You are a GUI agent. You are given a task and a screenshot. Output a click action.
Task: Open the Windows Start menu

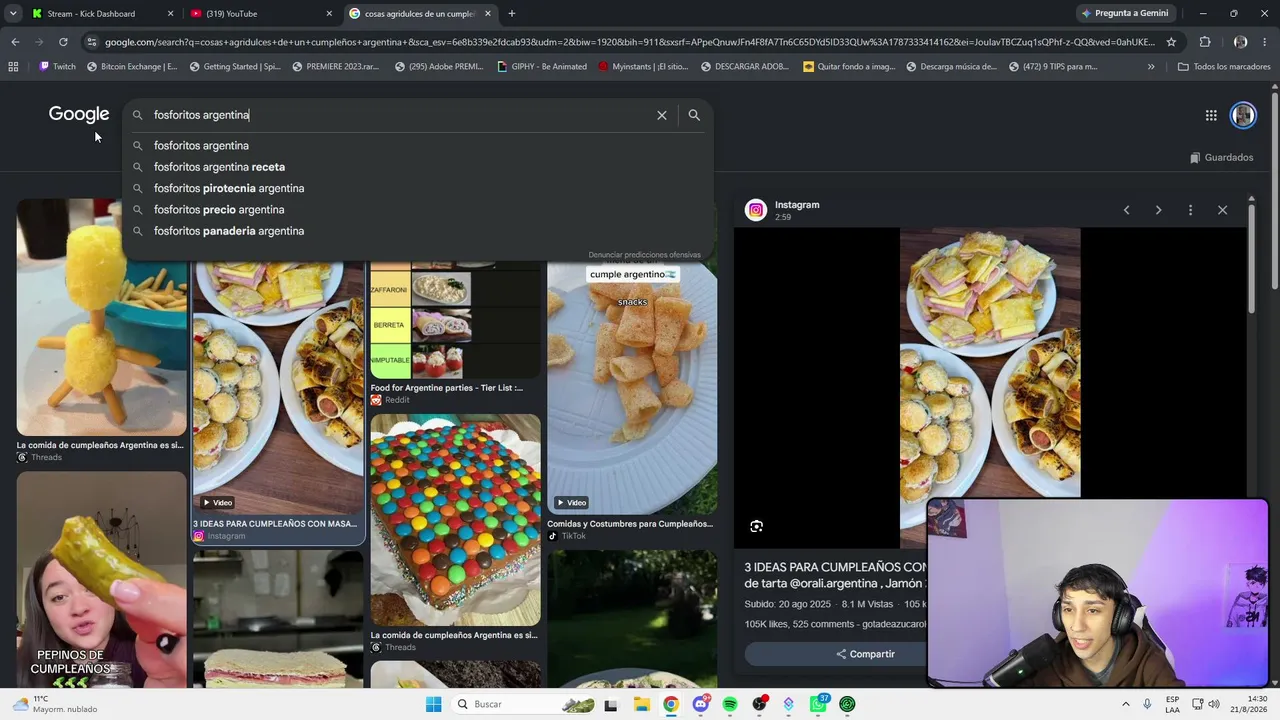[x=433, y=704]
